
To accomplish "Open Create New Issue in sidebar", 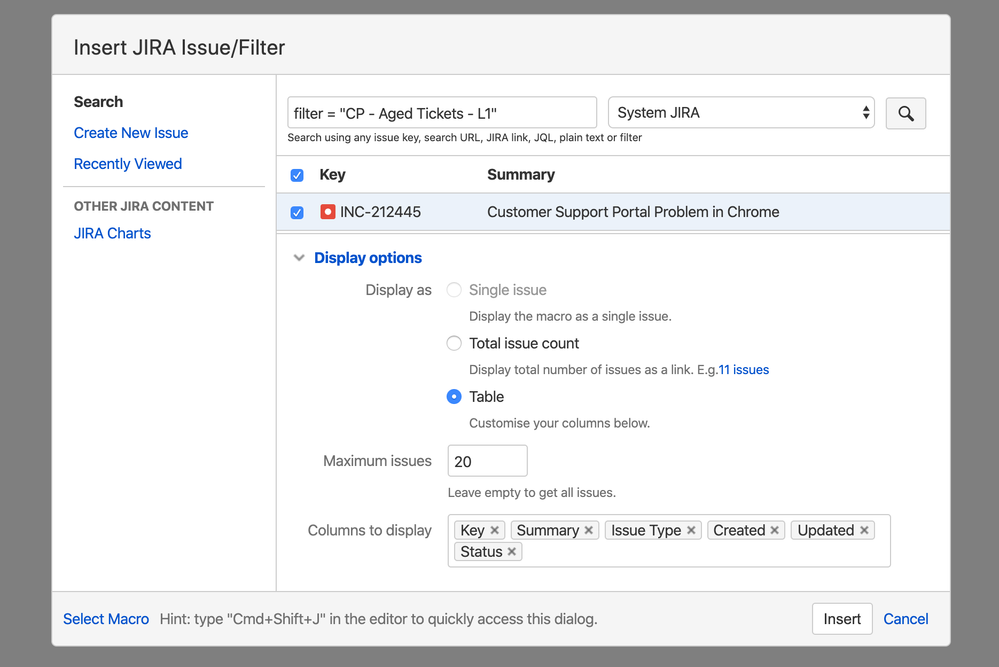I will point(131,133).
